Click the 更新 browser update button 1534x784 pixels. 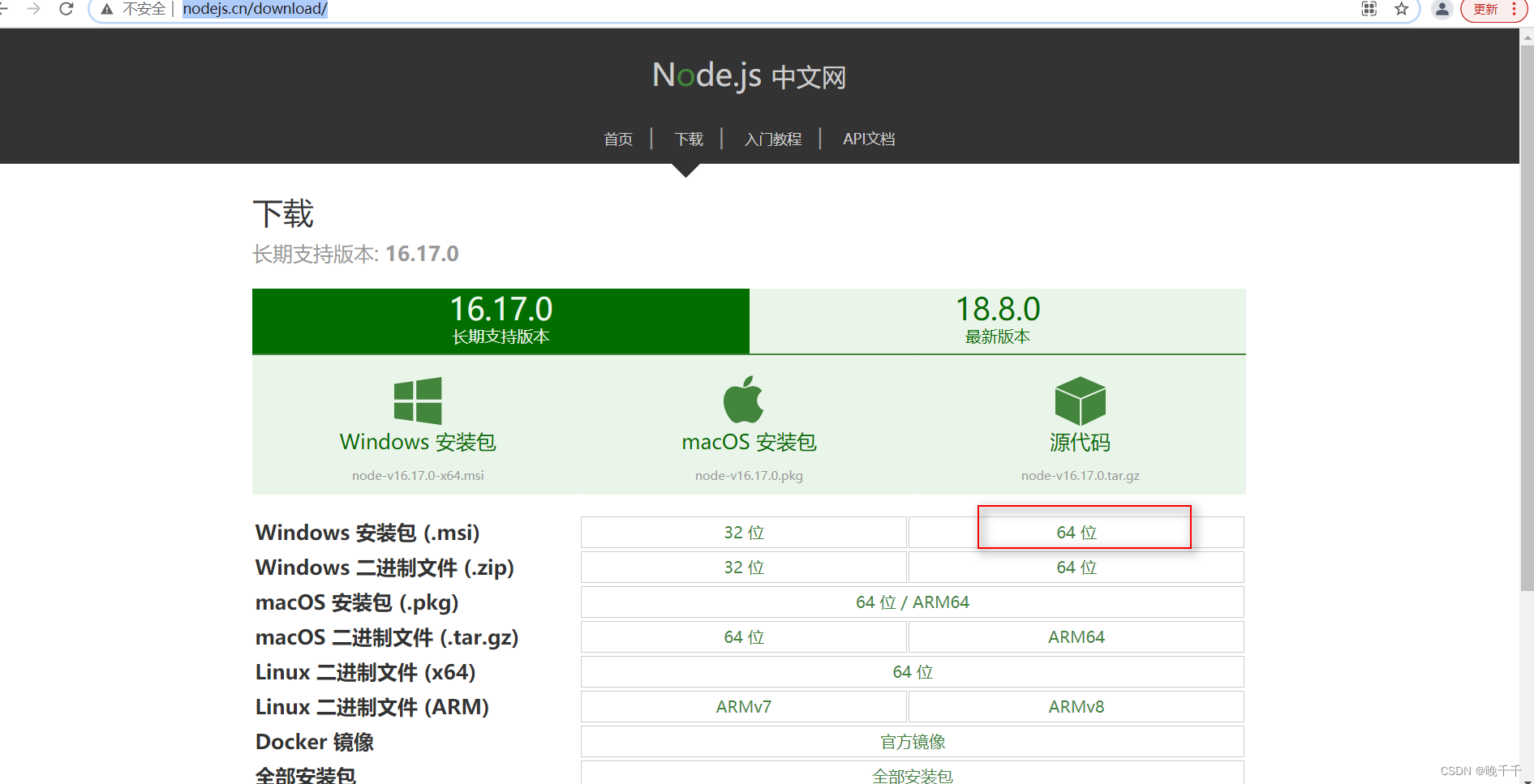click(x=1485, y=10)
